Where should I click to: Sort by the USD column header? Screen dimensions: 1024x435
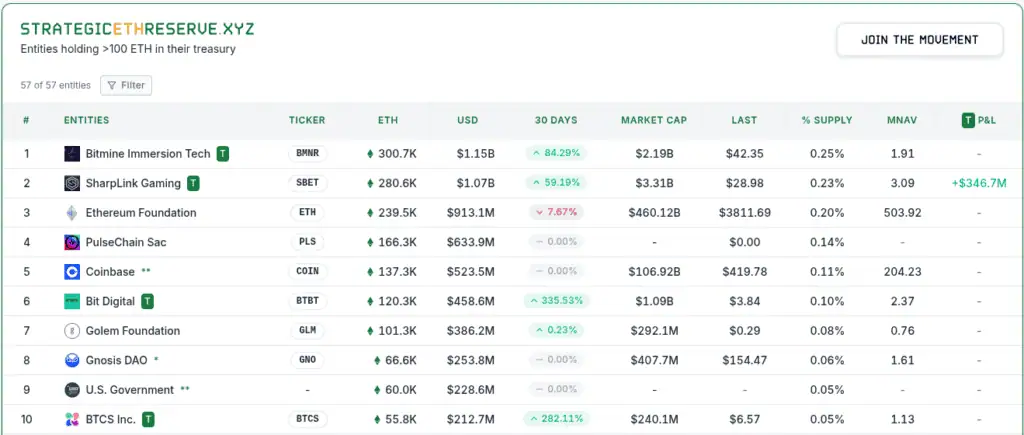coord(468,120)
